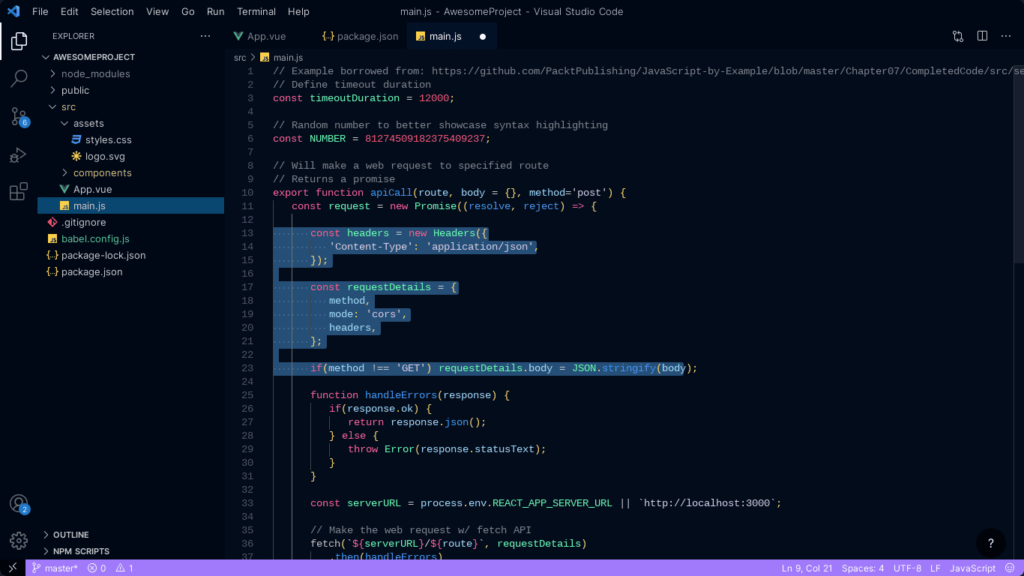
Task: Expand the node_modules folder
Action: pos(94,74)
